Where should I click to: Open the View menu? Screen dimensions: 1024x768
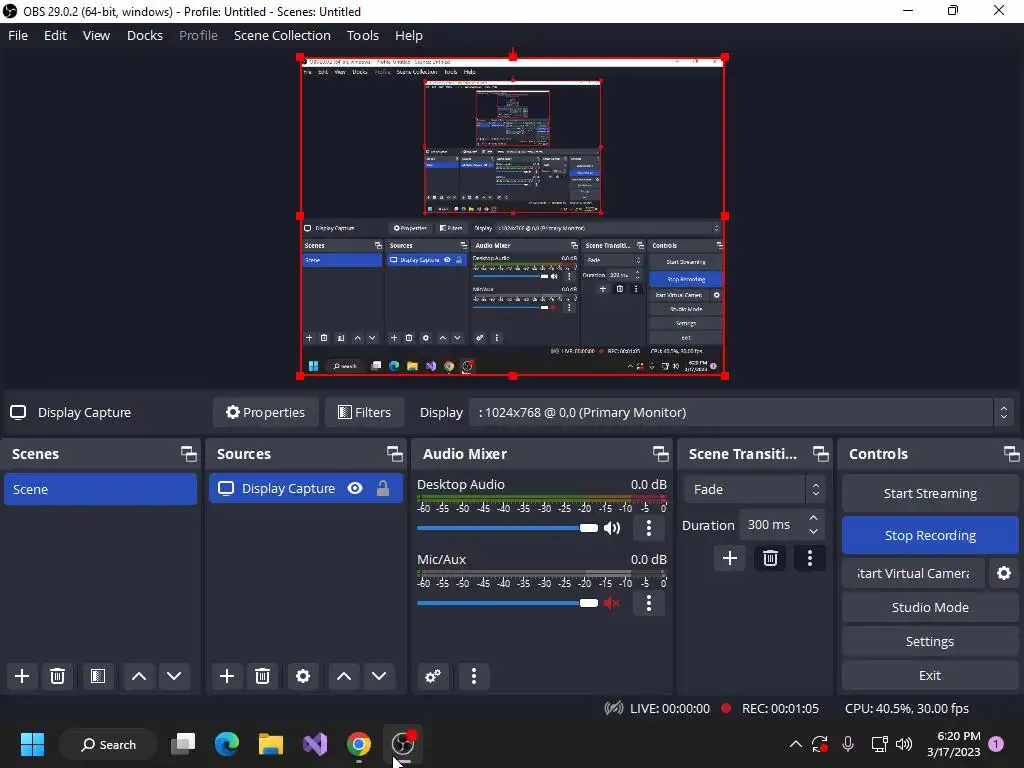click(x=96, y=35)
